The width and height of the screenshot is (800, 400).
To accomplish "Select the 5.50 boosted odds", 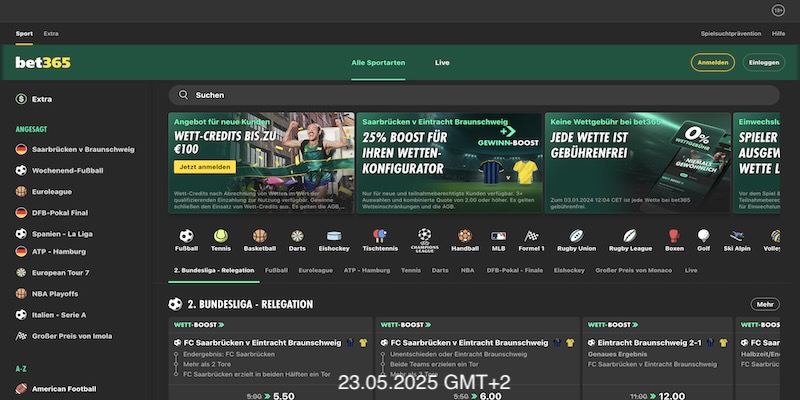I will pyautogui.click(x=284, y=395).
